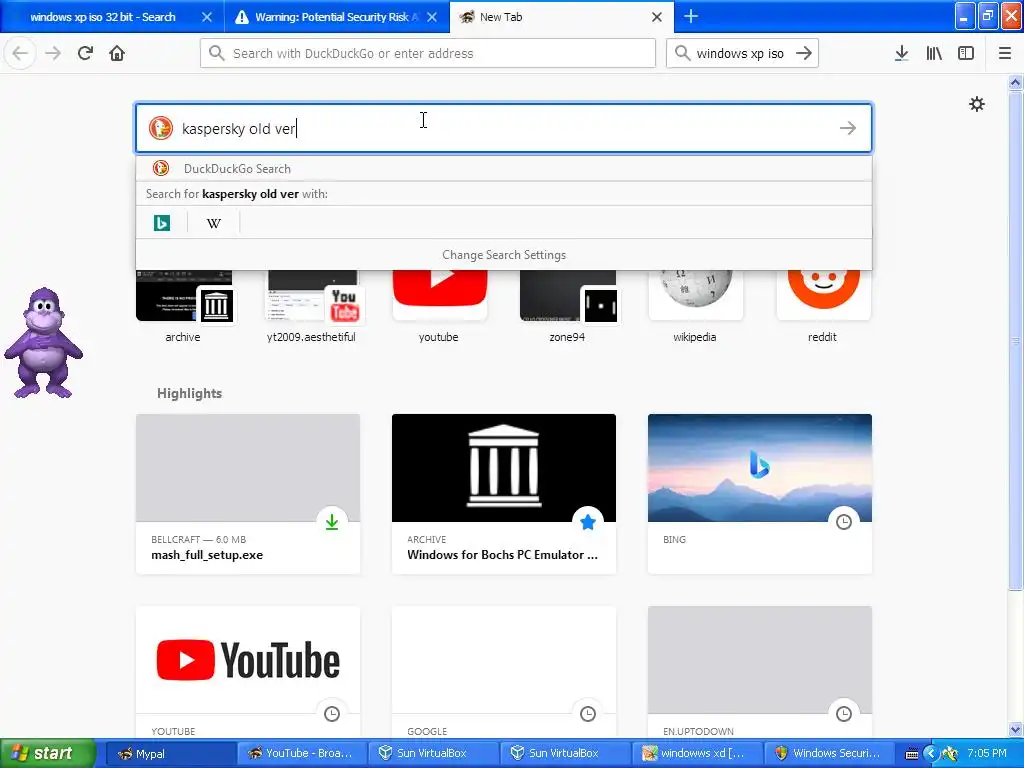Image resolution: width=1024 pixels, height=768 pixels.
Task: Open mash_full_setup.exe highlight card
Action: click(248, 494)
